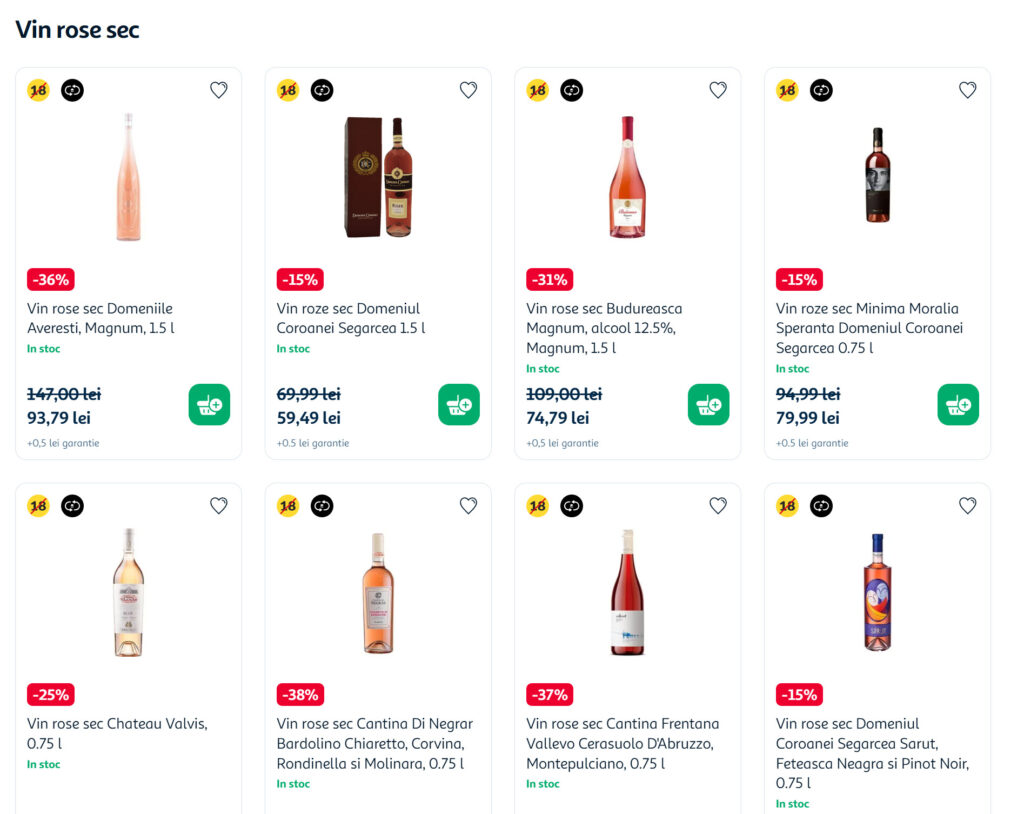Click 18+ age badge on Budureasca card
1024x814 pixels.
point(537,90)
